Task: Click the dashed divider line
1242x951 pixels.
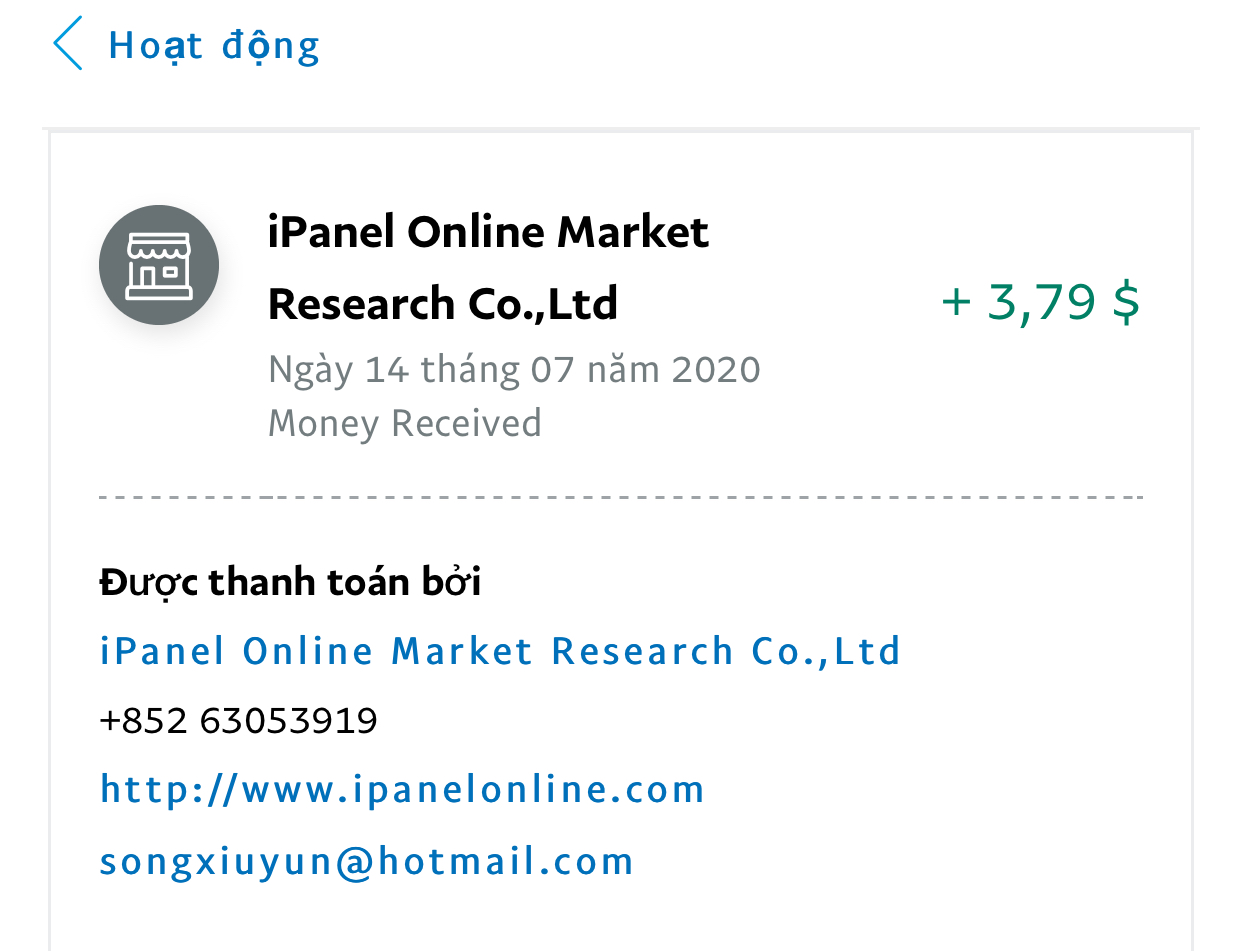Action: [x=620, y=496]
